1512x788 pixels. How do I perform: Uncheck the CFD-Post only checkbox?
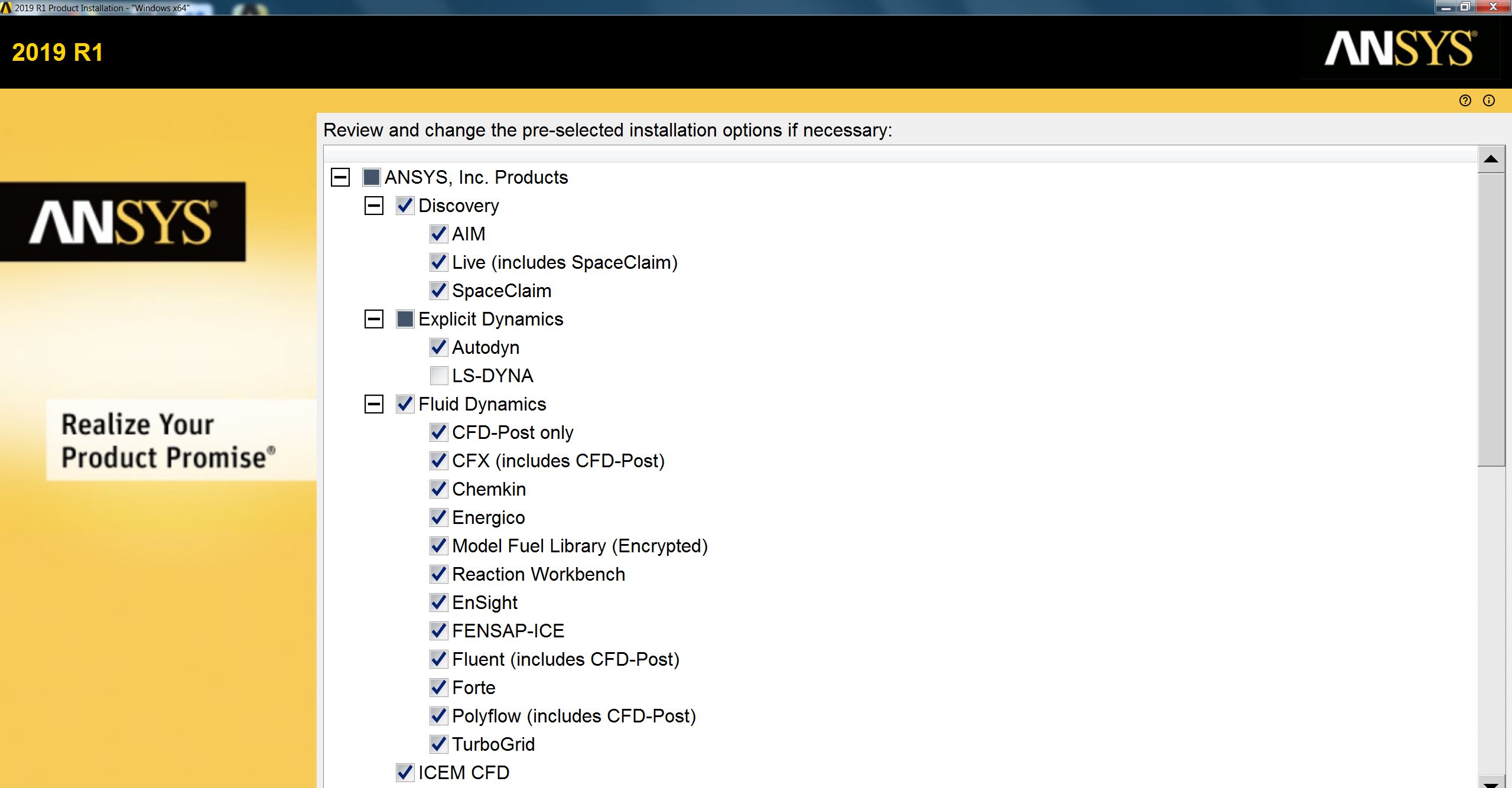pyautogui.click(x=438, y=432)
